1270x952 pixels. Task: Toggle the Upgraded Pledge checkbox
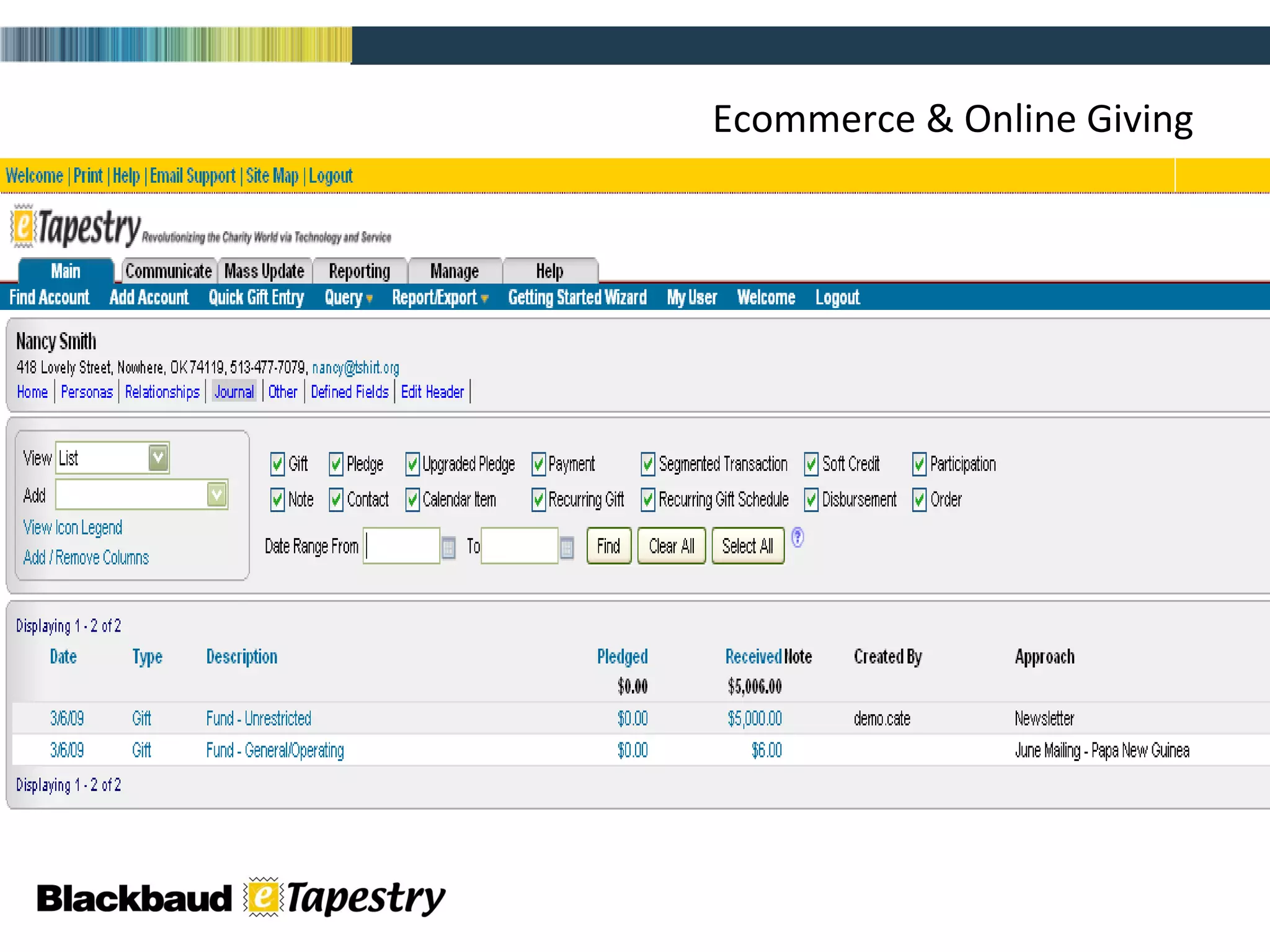[x=412, y=464]
